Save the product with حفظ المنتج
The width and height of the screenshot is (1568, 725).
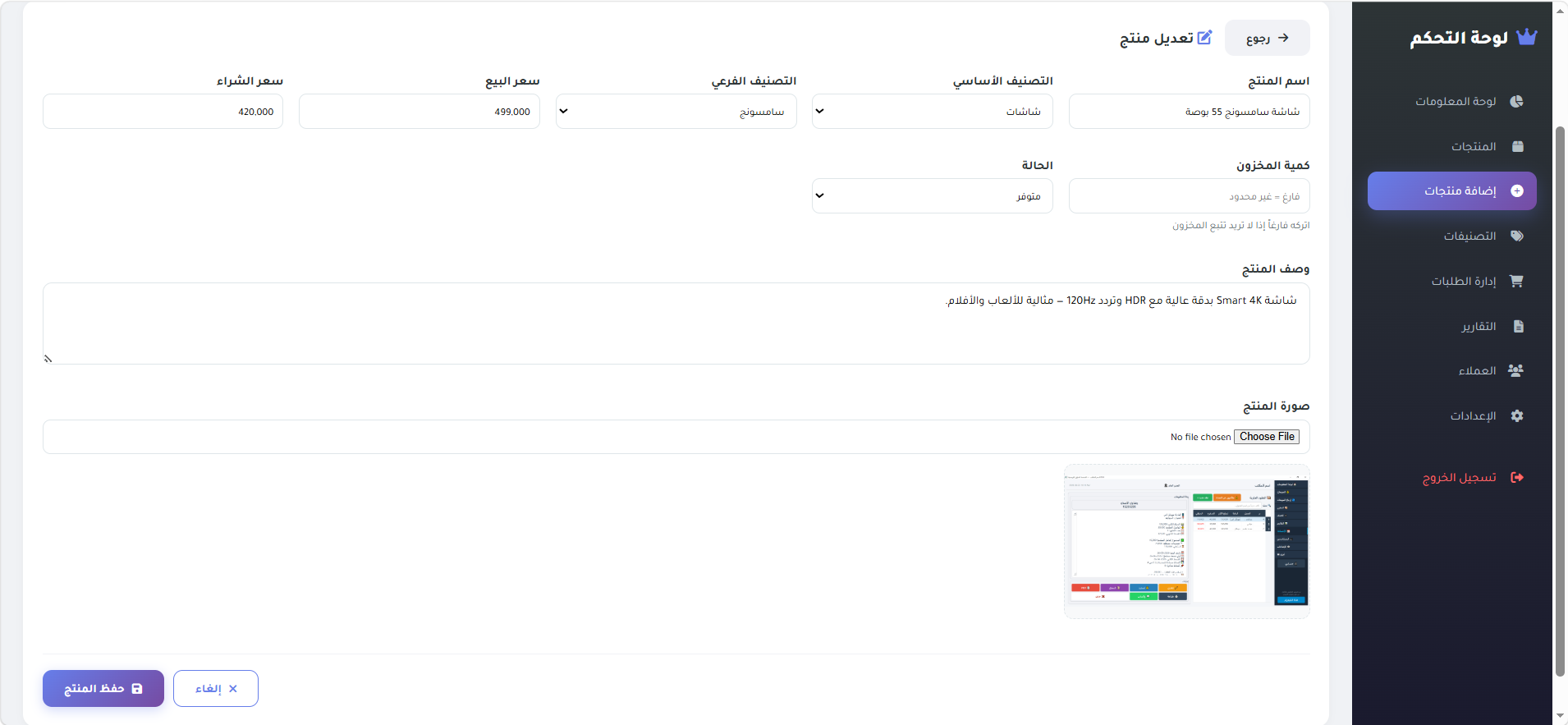tap(103, 688)
